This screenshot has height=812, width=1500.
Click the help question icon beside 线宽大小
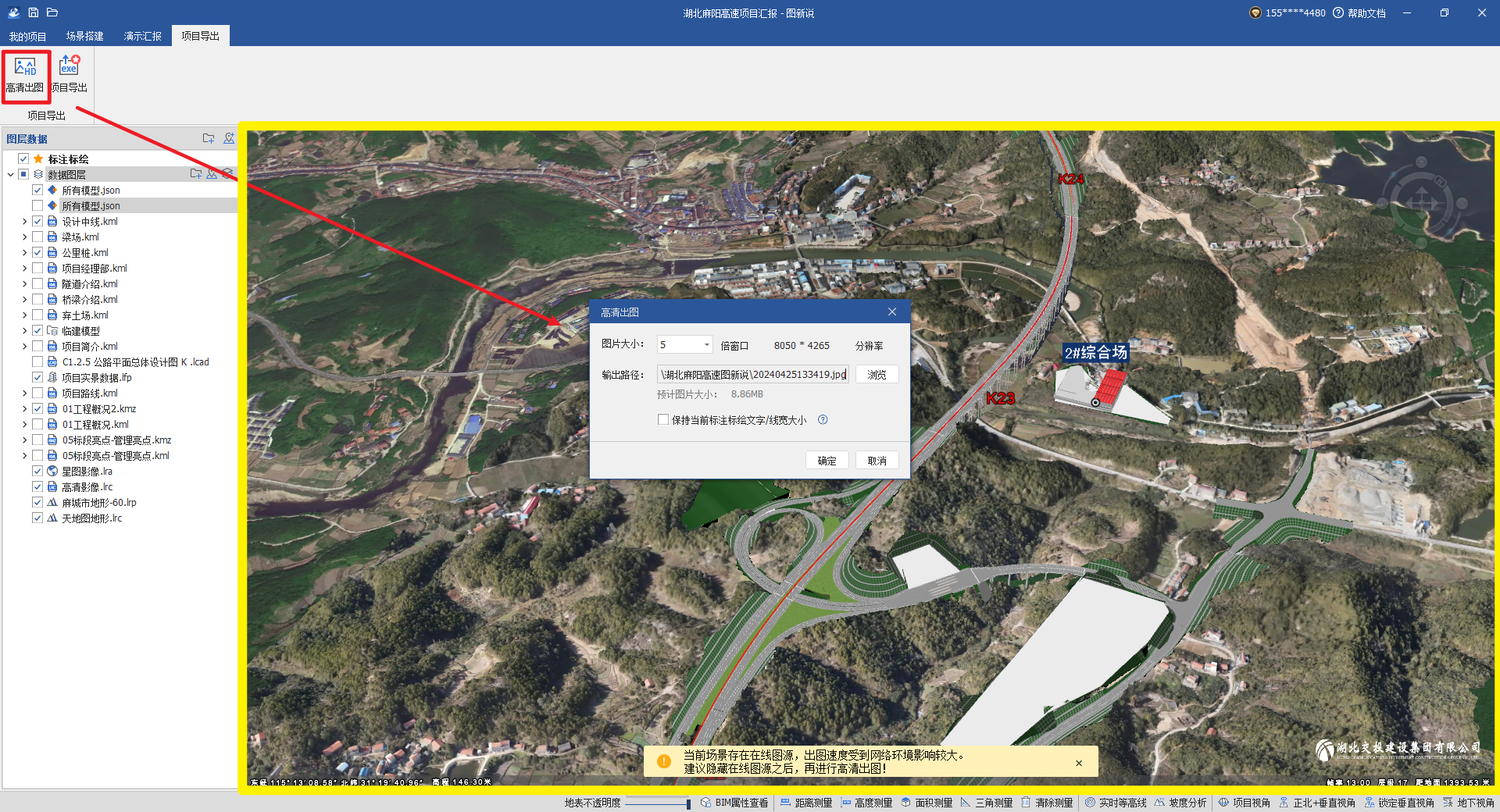pos(823,420)
